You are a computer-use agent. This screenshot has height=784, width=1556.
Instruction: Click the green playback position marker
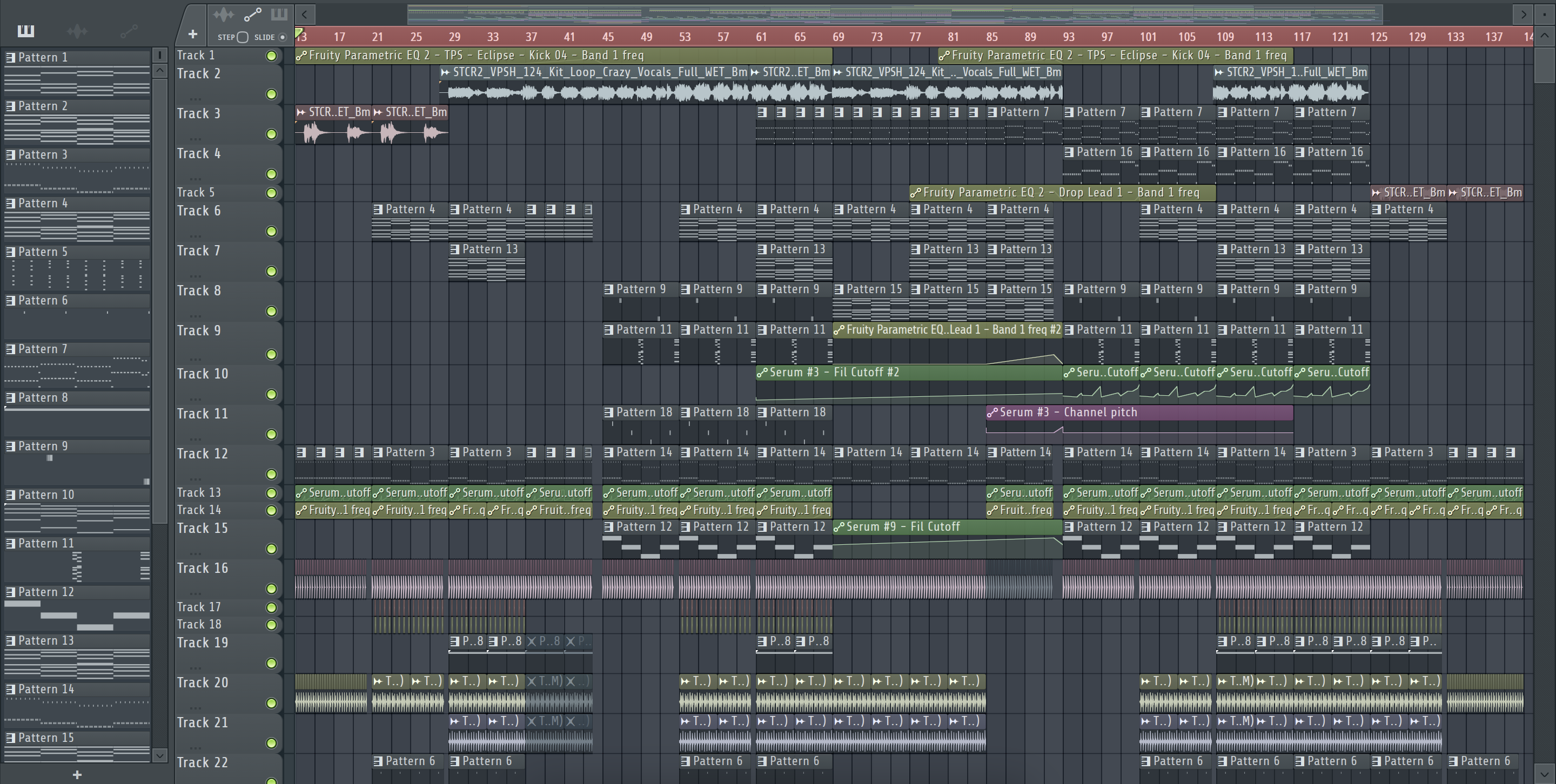[x=299, y=32]
